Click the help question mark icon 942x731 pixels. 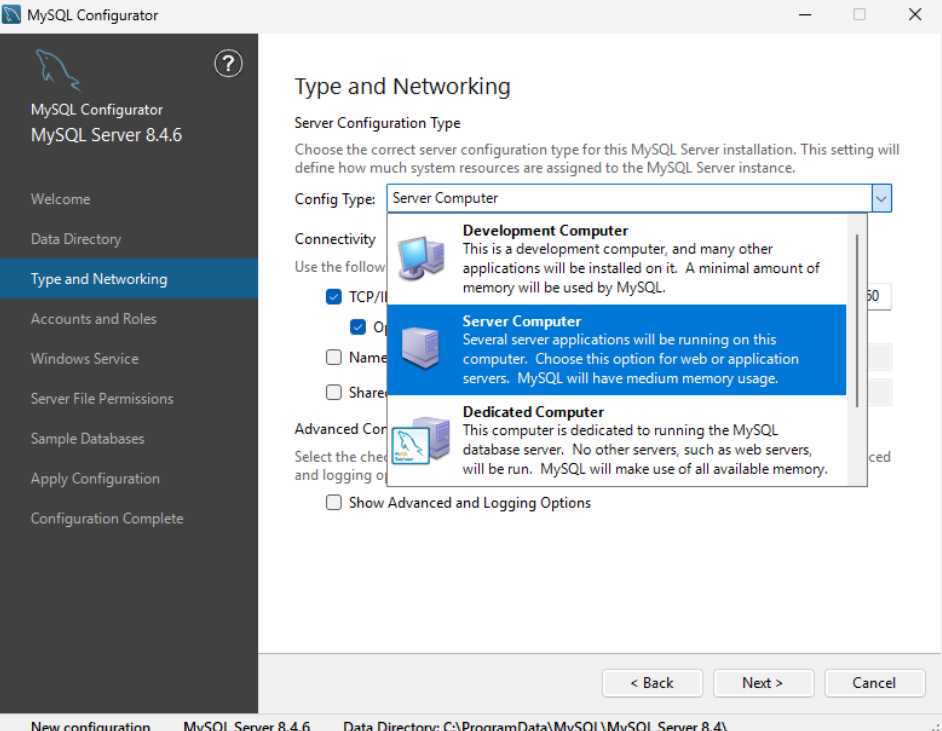click(228, 64)
